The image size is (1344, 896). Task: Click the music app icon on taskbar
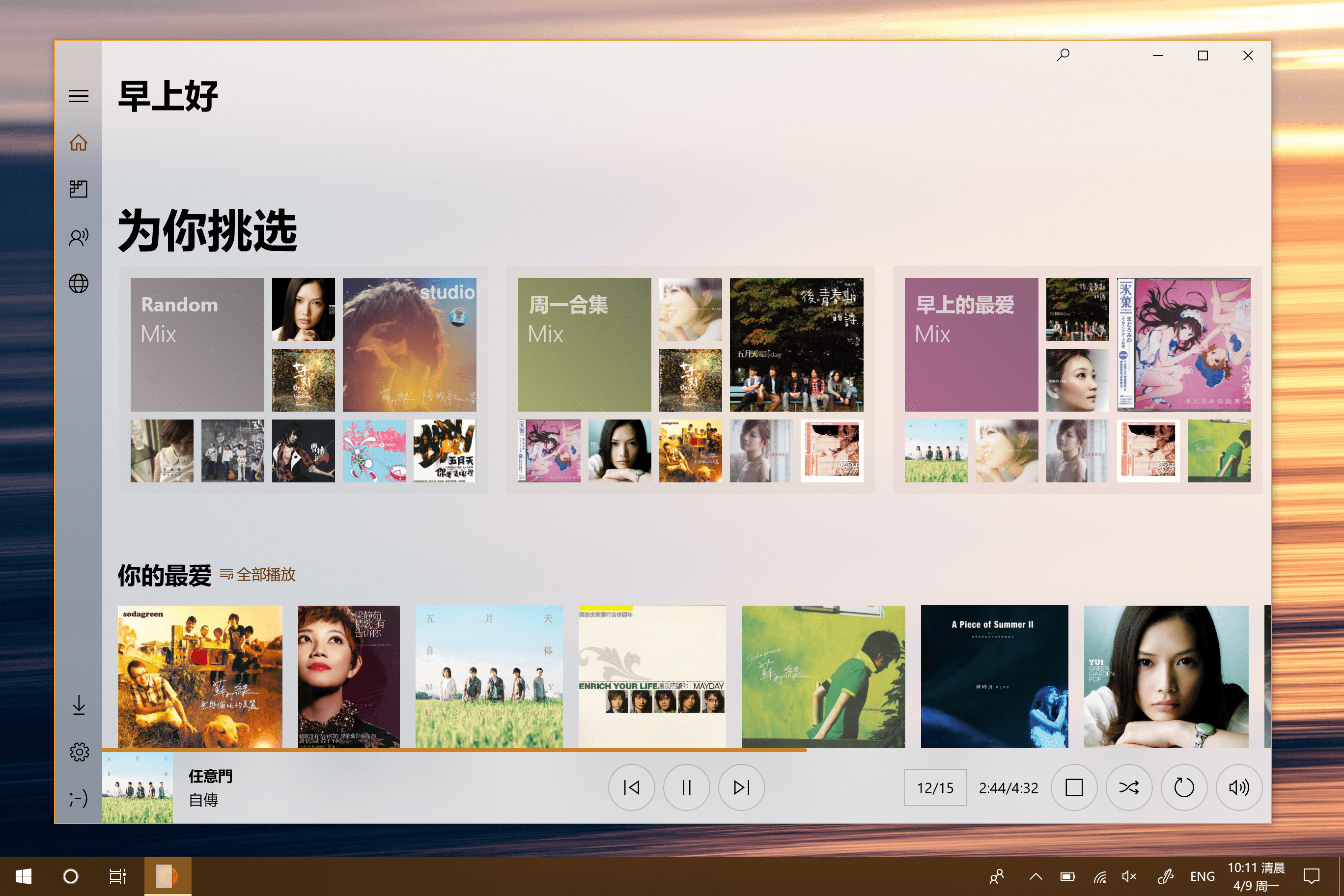click(x=168, y=876)
